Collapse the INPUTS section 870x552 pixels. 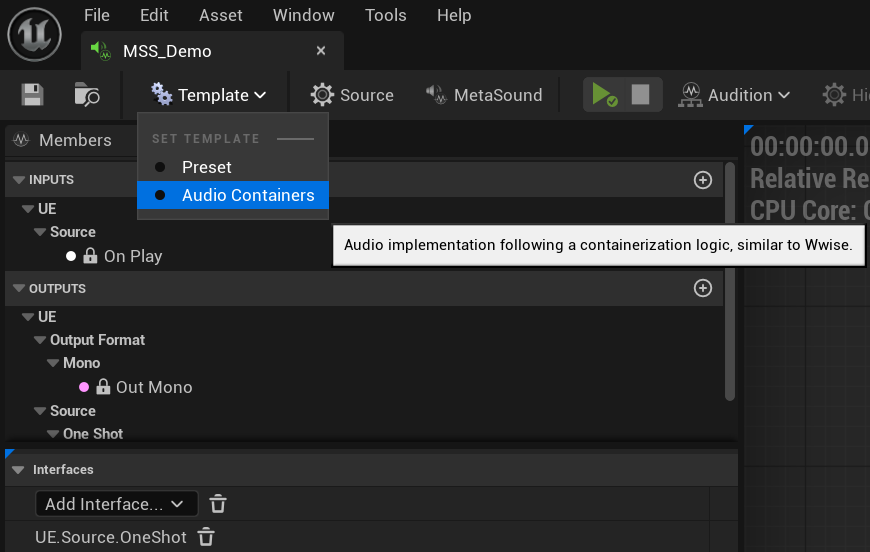coord(19,180)
